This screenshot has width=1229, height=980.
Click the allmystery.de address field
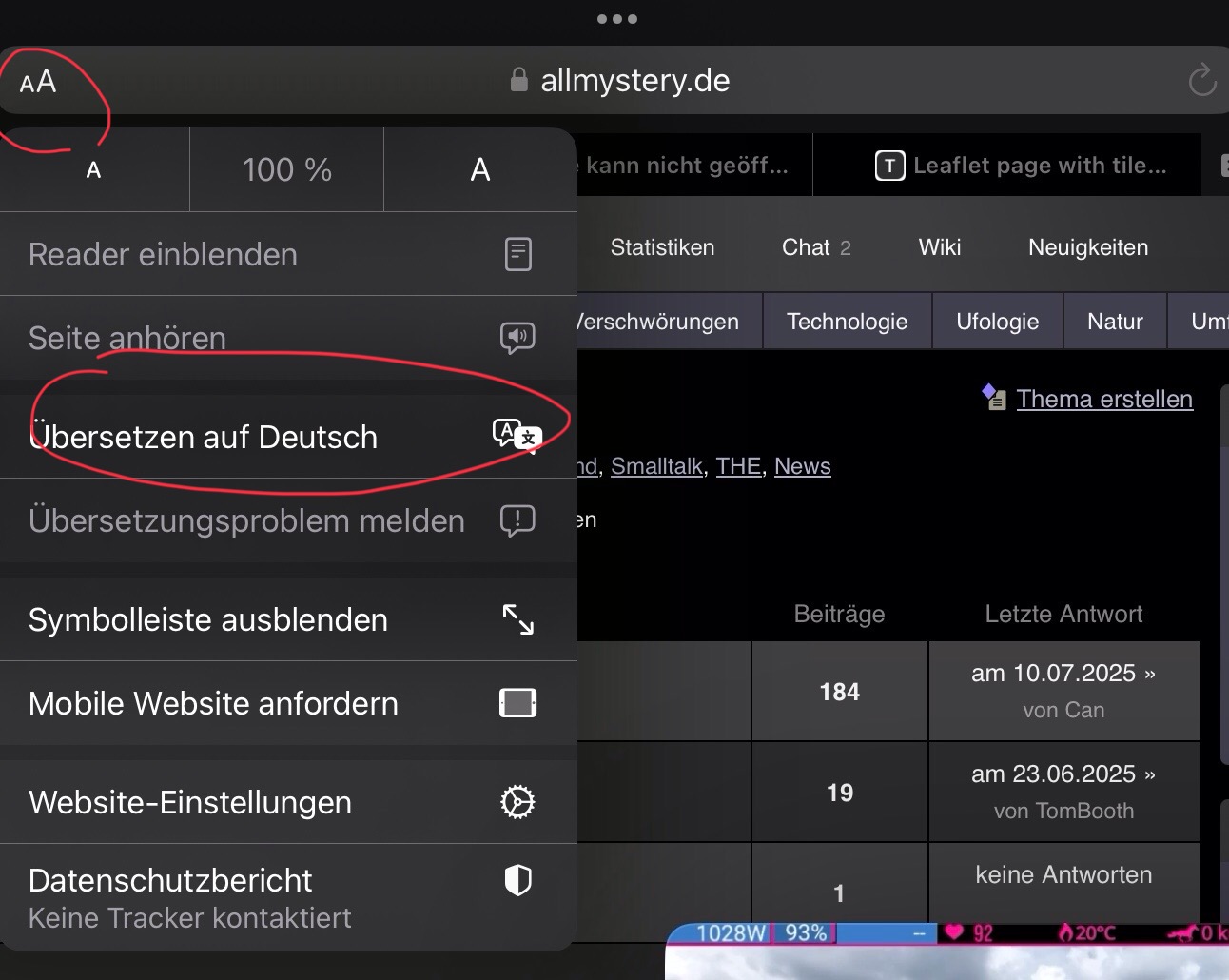pos(614,80)
